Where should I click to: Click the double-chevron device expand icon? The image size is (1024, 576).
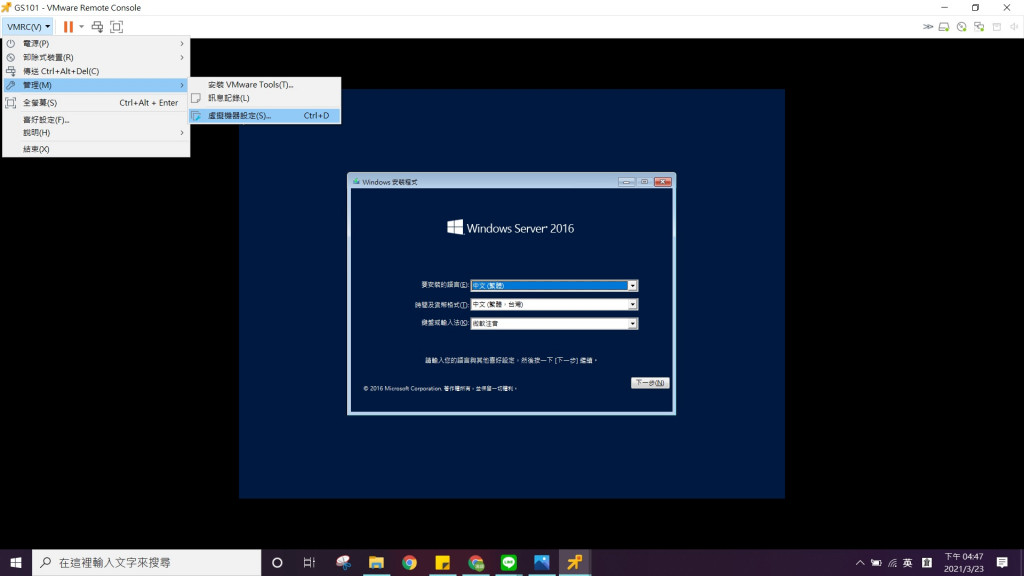point(927,27)
